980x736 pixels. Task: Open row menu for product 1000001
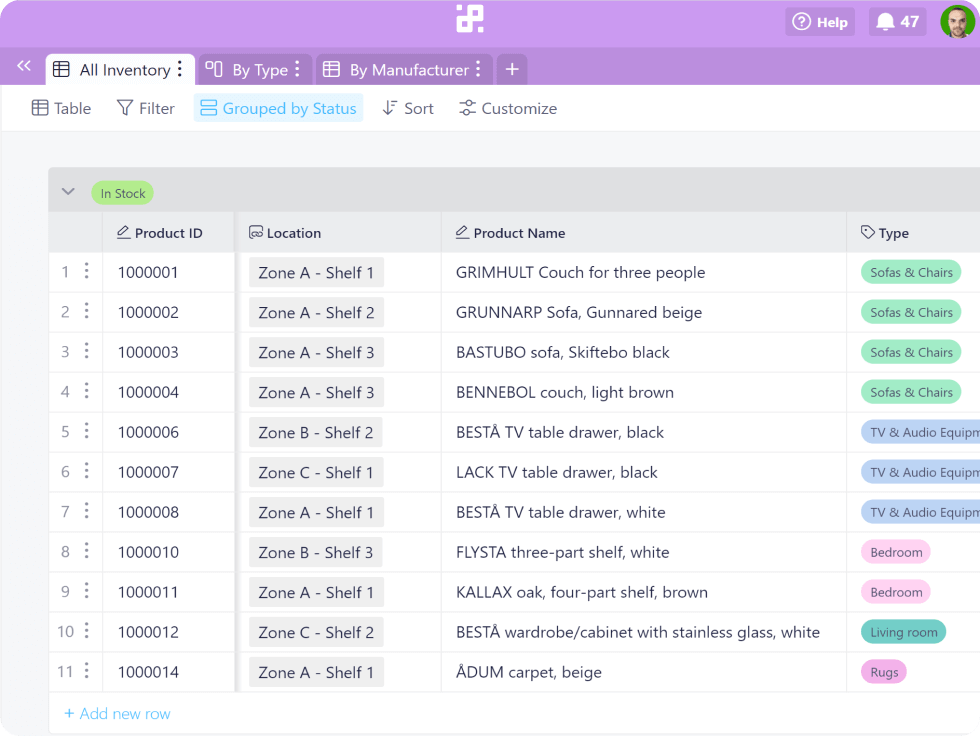tap(87, 271)
